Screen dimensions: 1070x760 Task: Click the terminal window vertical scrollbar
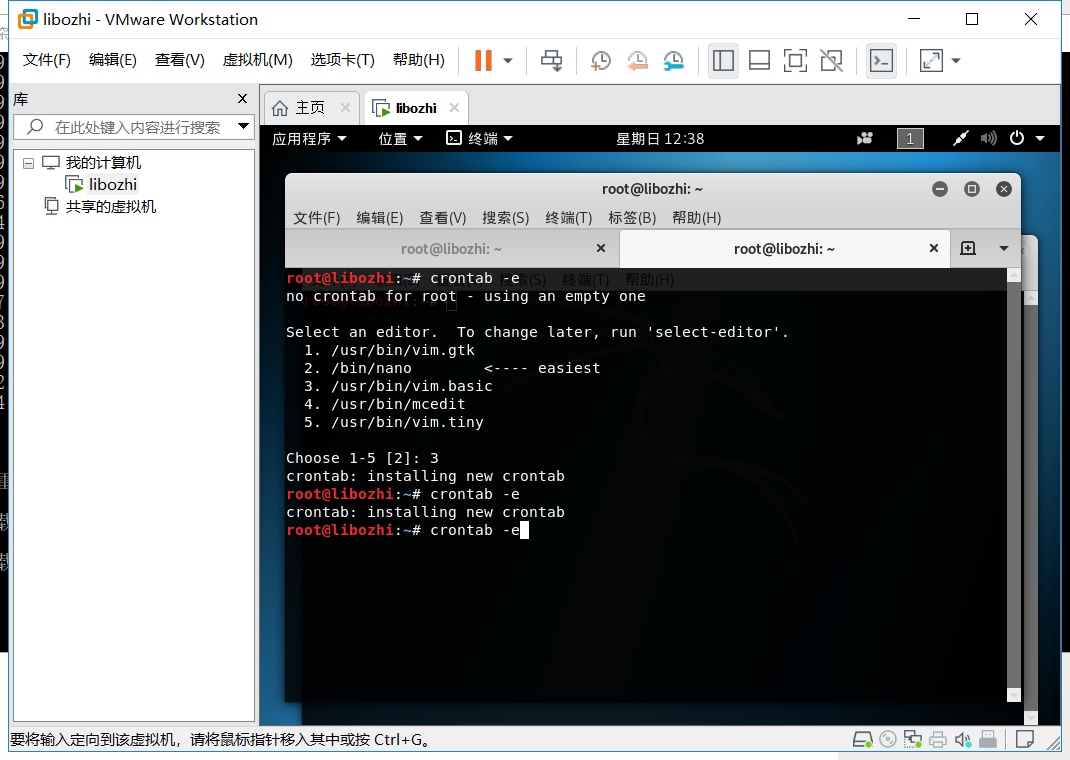pyautogui.click(x=1013, y=484)
